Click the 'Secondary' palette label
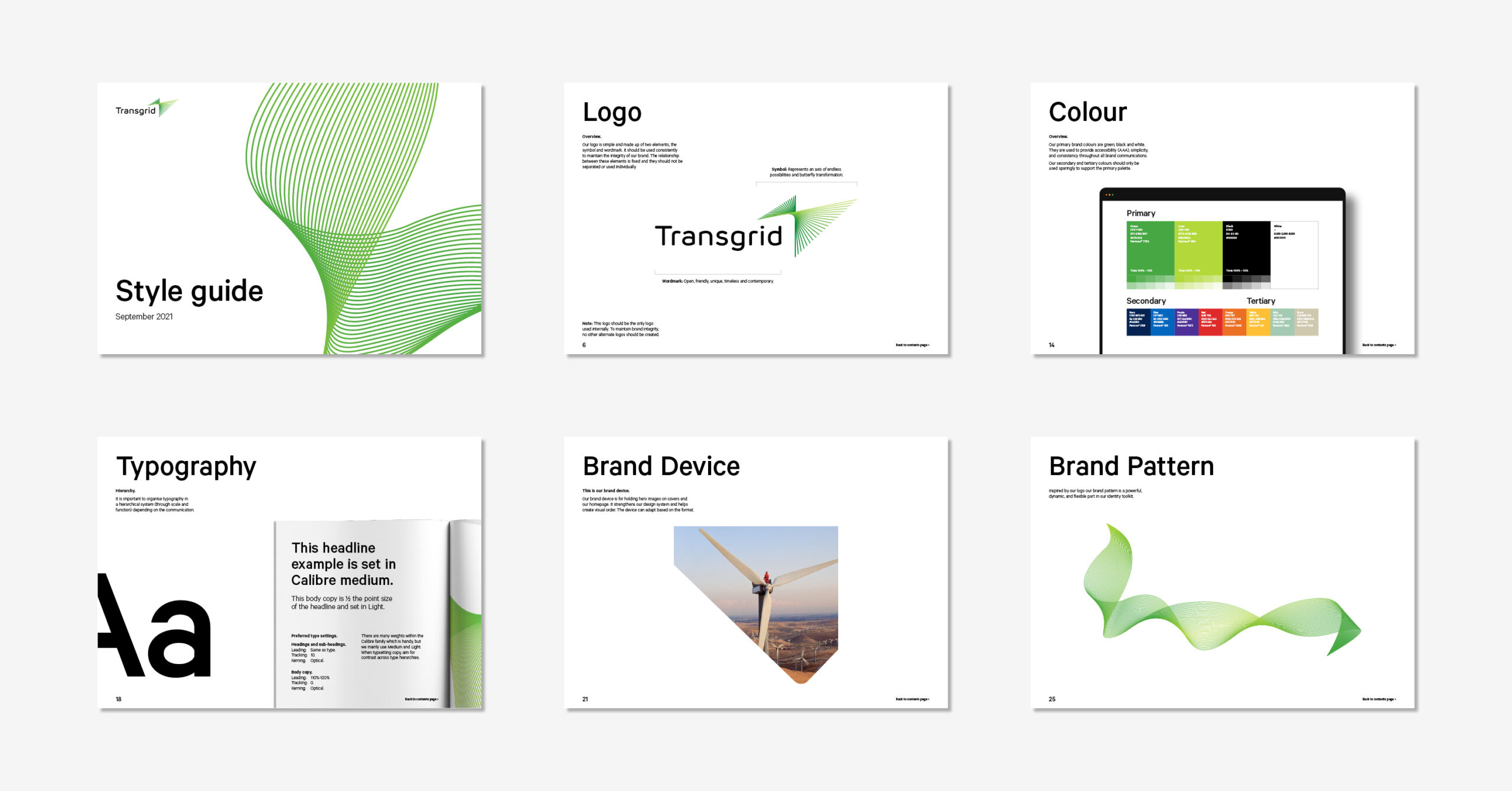The image size is (1512, 791). pyautogui.click(x=1146, y=300)
